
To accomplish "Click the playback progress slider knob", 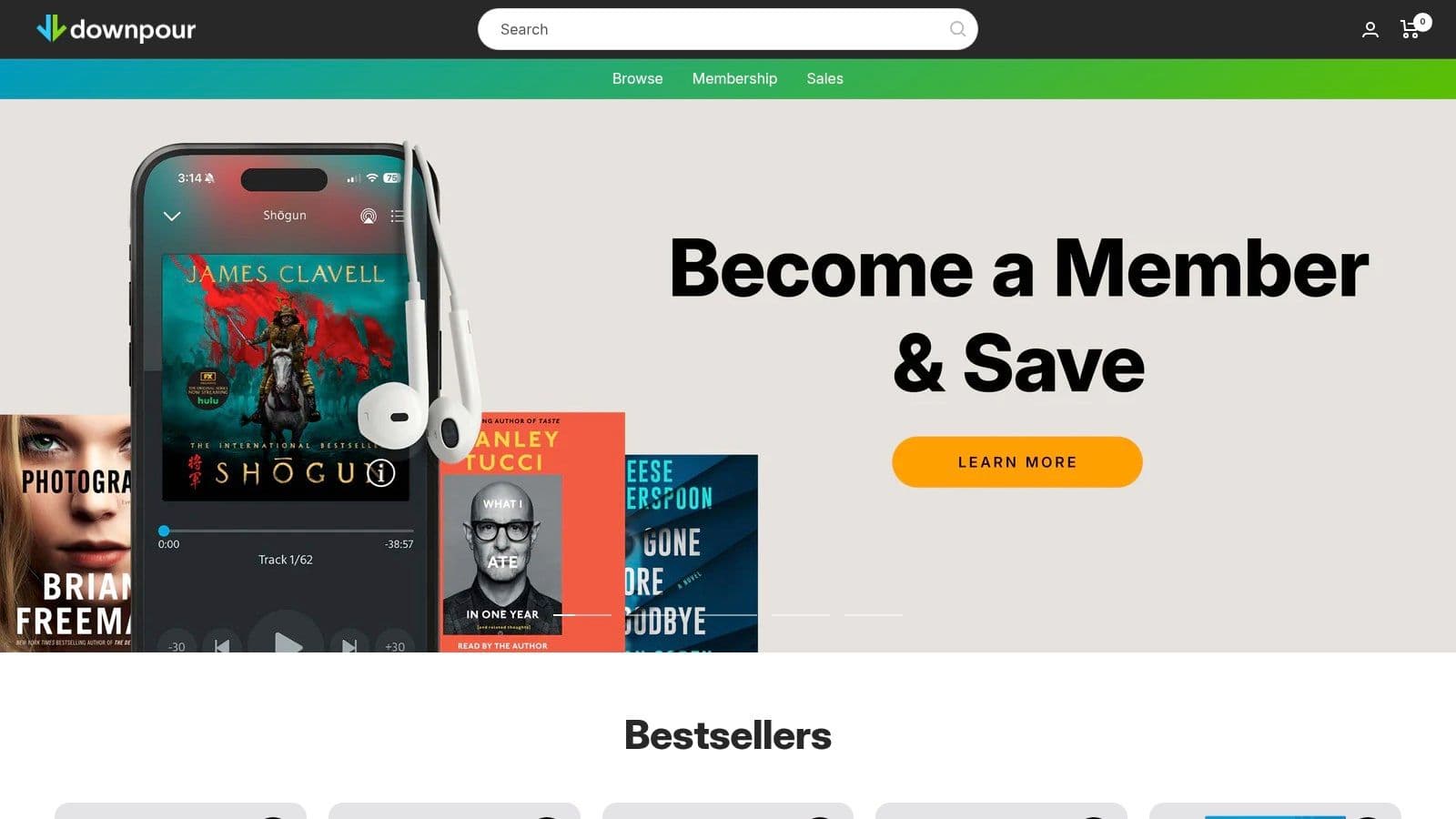I will click(164, 531).
